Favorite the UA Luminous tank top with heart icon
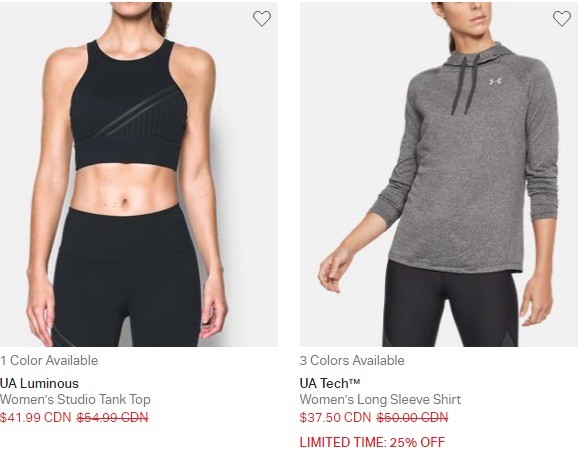The image size is (579, 455). [262, 18]
